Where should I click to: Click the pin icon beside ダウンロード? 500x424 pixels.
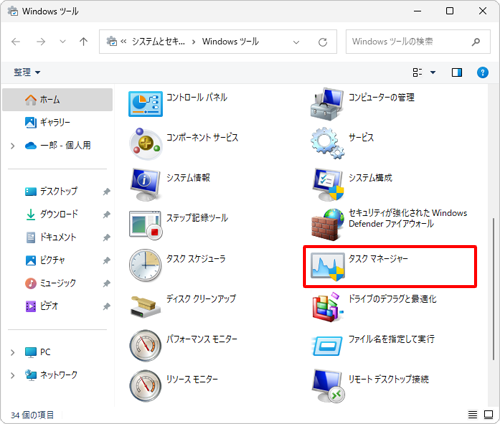[x=106, y=215]
